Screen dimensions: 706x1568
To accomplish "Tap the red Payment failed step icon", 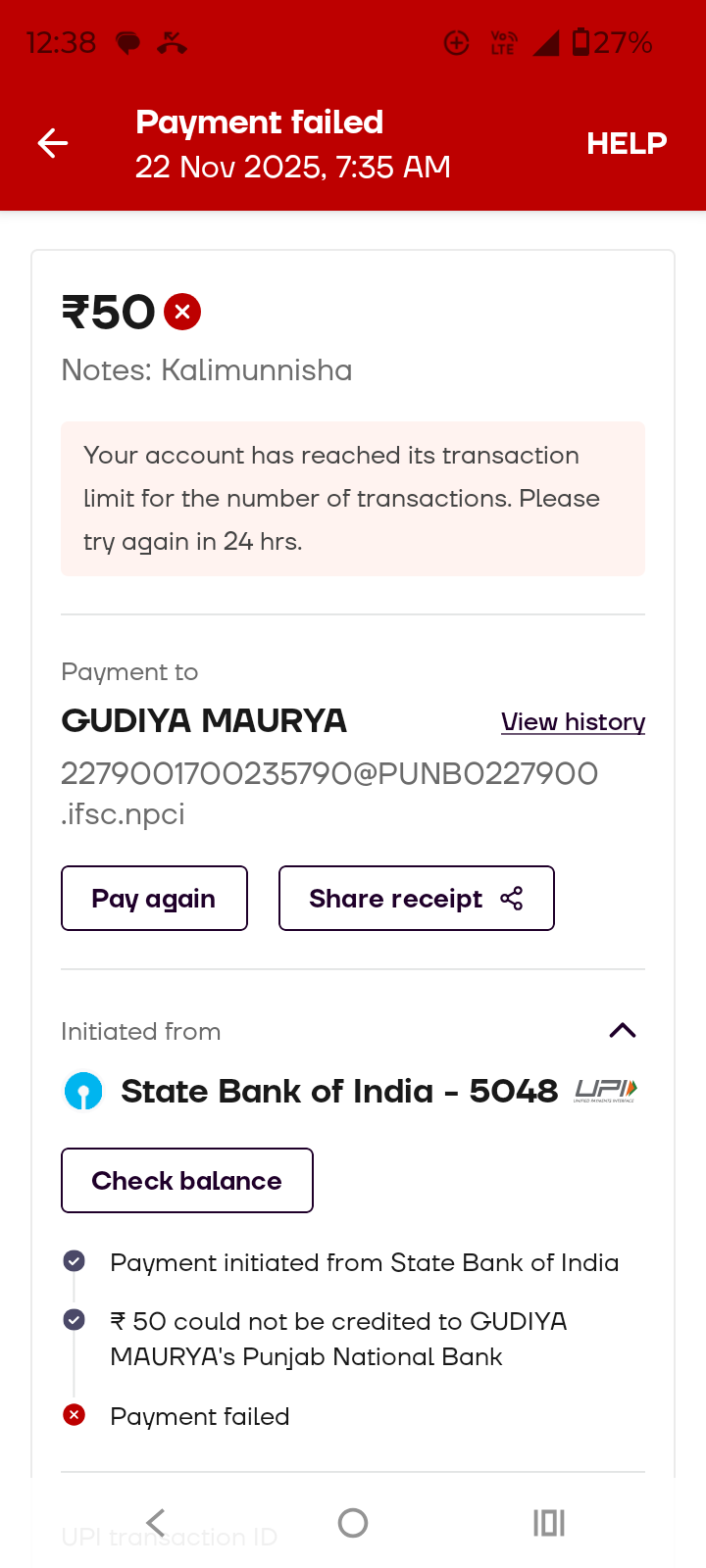I will (x=74, y=1415).
